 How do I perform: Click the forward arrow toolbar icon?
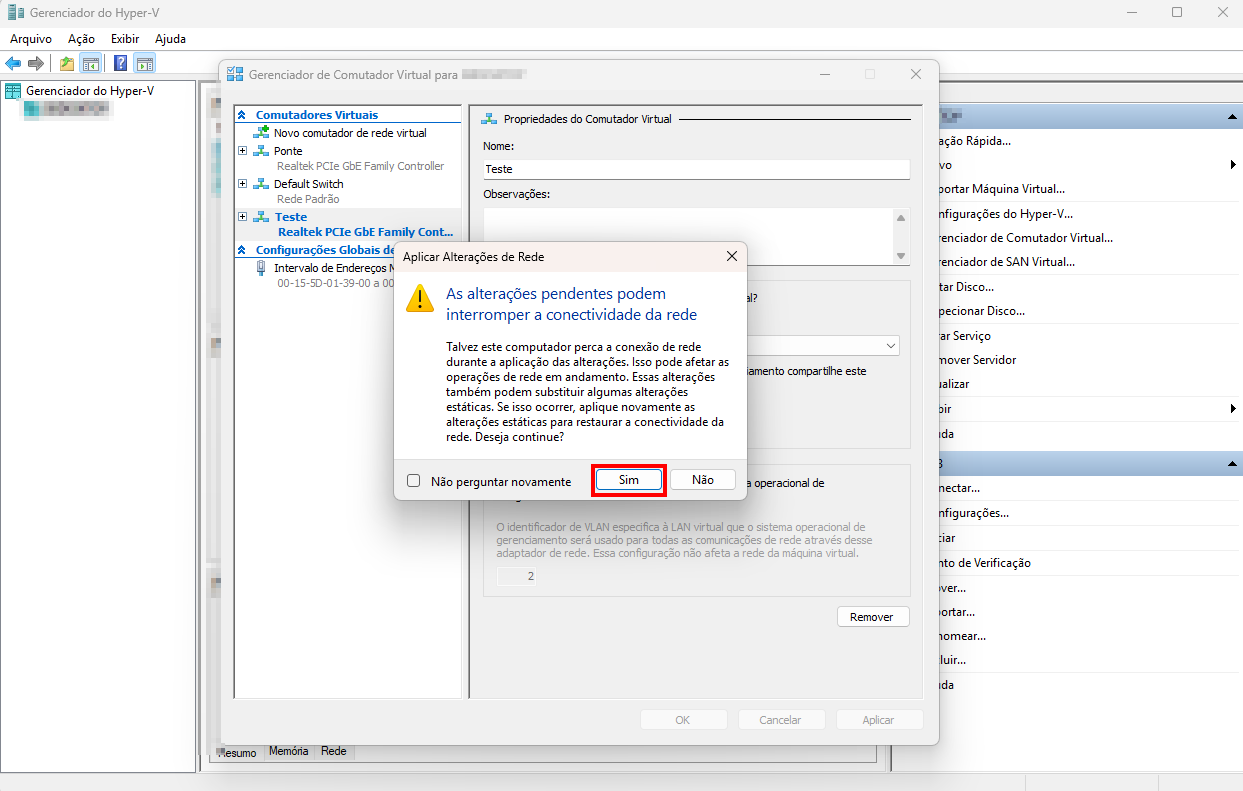36,64
